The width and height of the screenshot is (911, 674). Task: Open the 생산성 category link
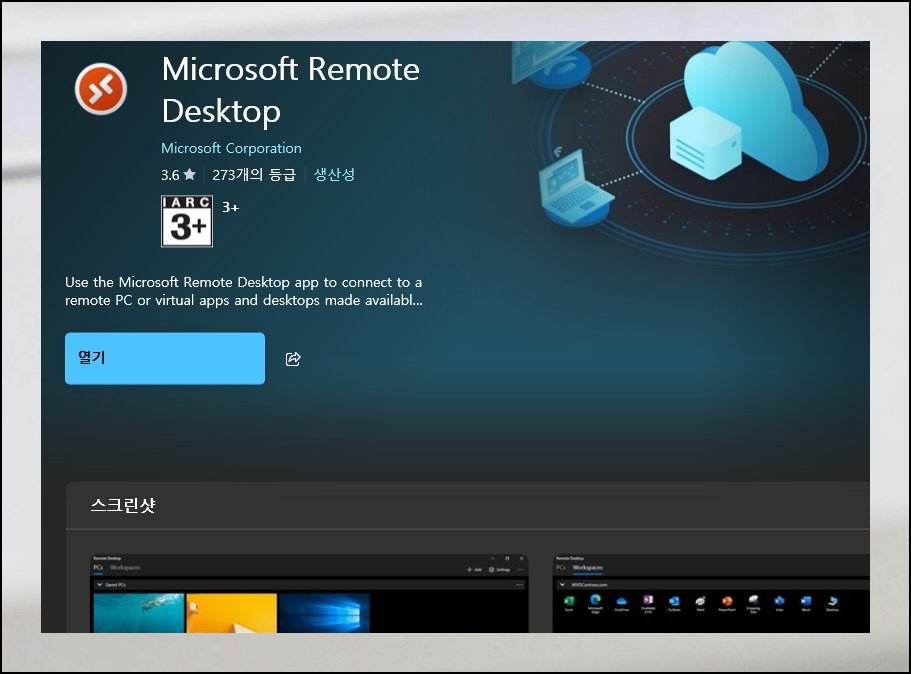(334, 174)
